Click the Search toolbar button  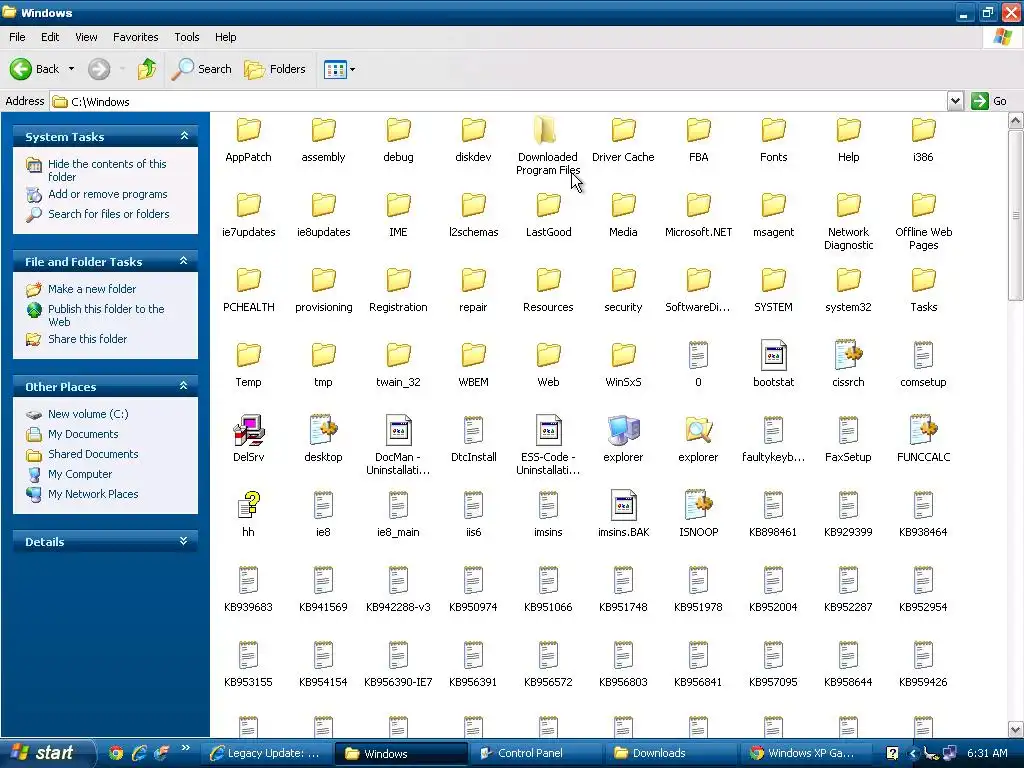click(x=201, y=69)
